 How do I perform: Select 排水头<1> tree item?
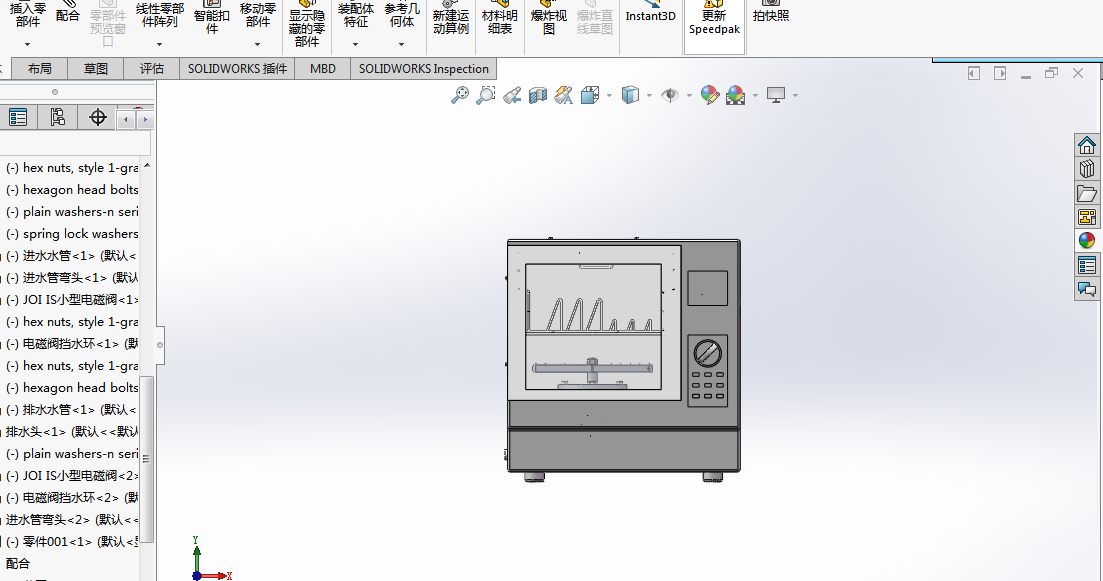point(73,431)
